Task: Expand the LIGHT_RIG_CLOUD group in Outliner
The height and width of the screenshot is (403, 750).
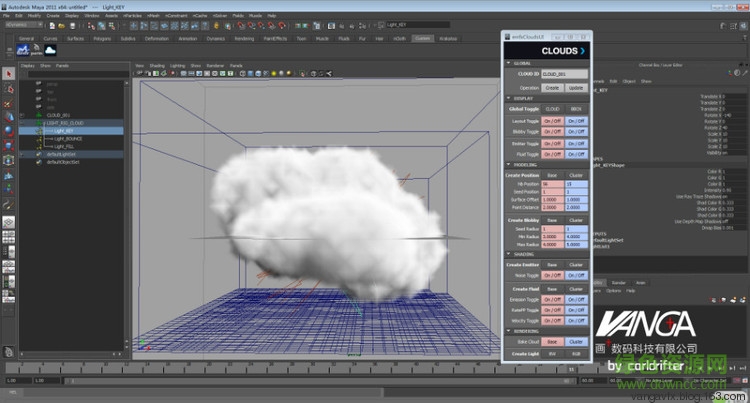Action: [22, 123]
